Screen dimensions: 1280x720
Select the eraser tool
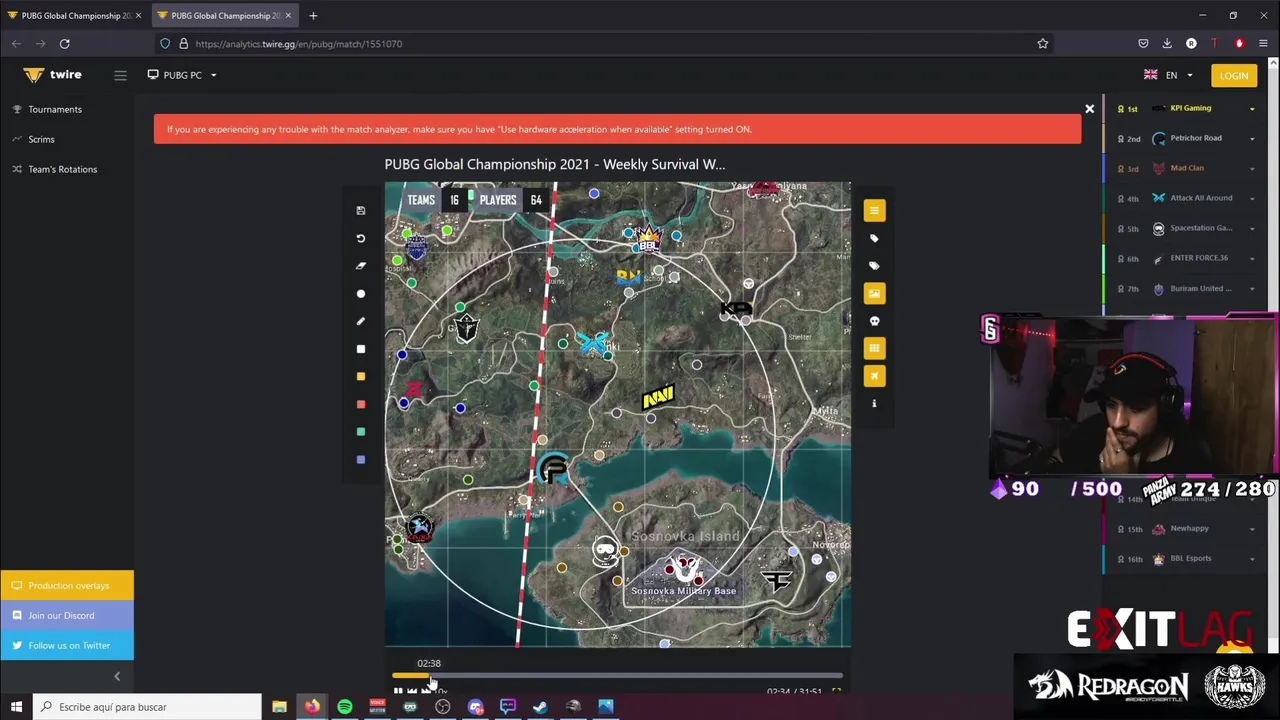[361, 266]
